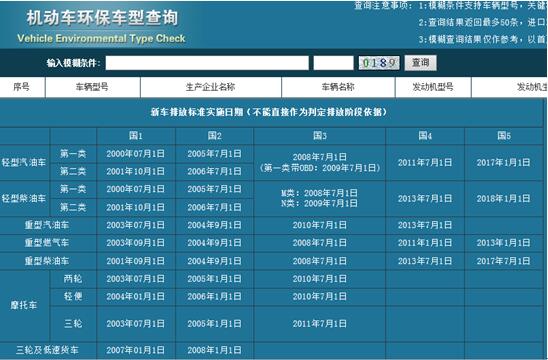The image size is (548, 360).
Task: Select the 序号 column header
Action: pos(22,87)
